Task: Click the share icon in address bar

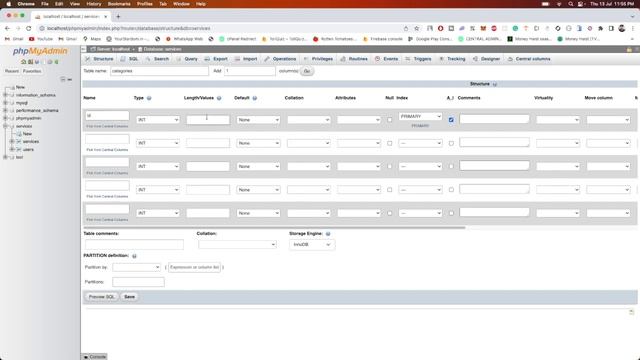Action: pyautogui.click(x=406, y=28)
